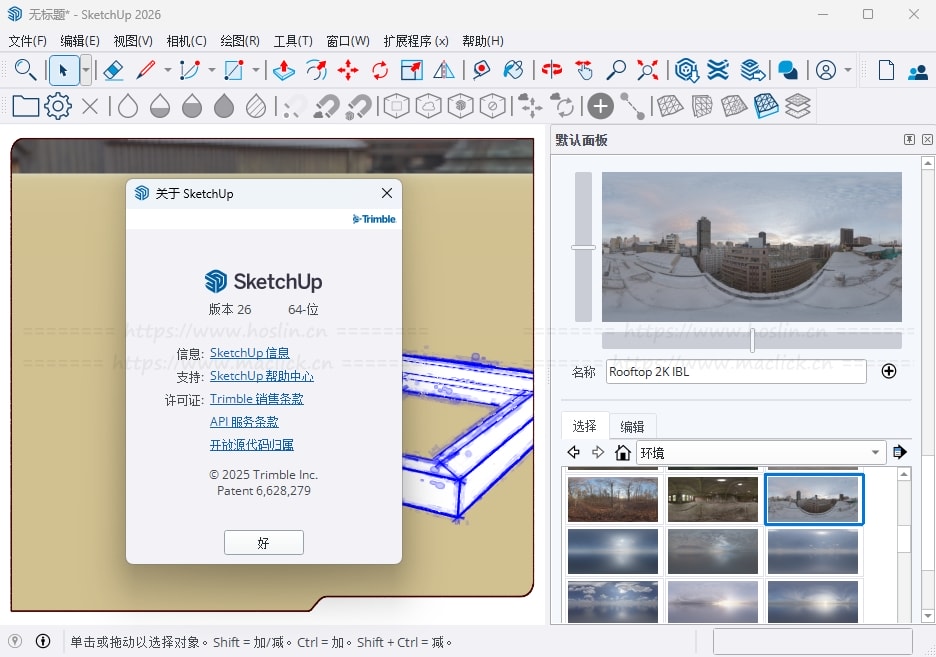Select the Paint Bucket tool
Screen dimensions: 936x657
512,70
